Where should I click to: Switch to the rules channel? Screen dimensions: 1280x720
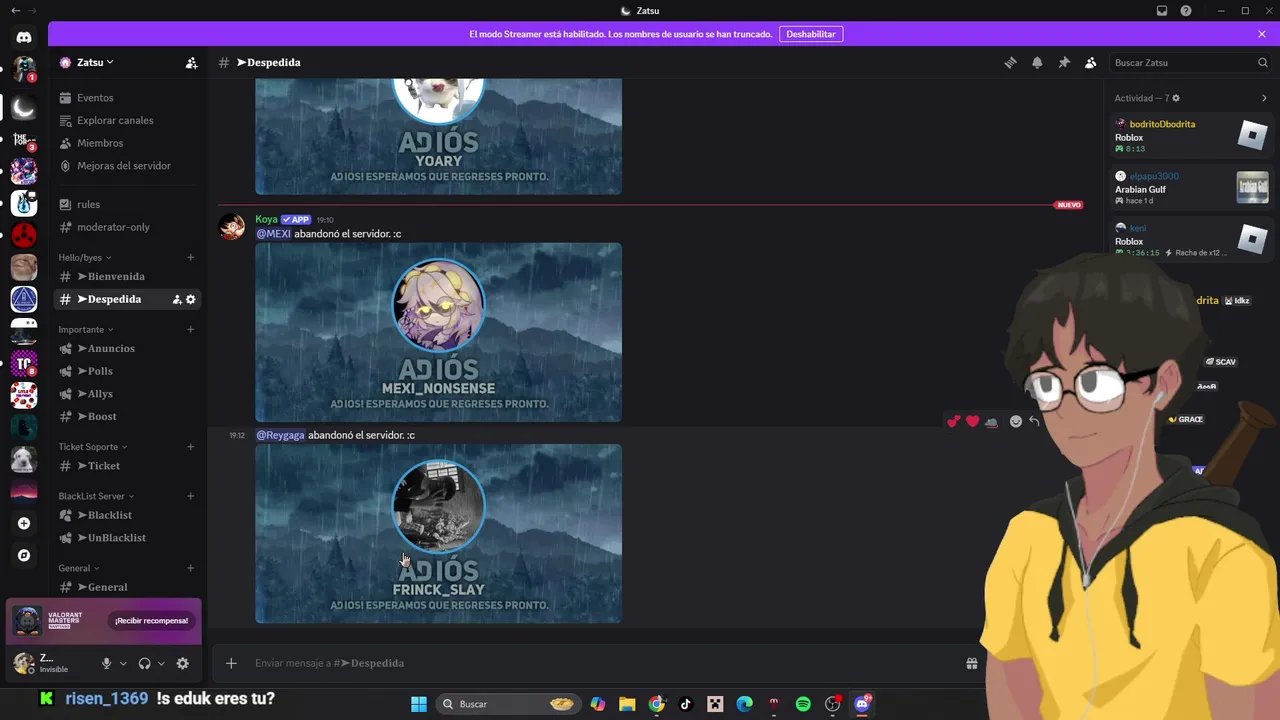(x=127, y=204)
